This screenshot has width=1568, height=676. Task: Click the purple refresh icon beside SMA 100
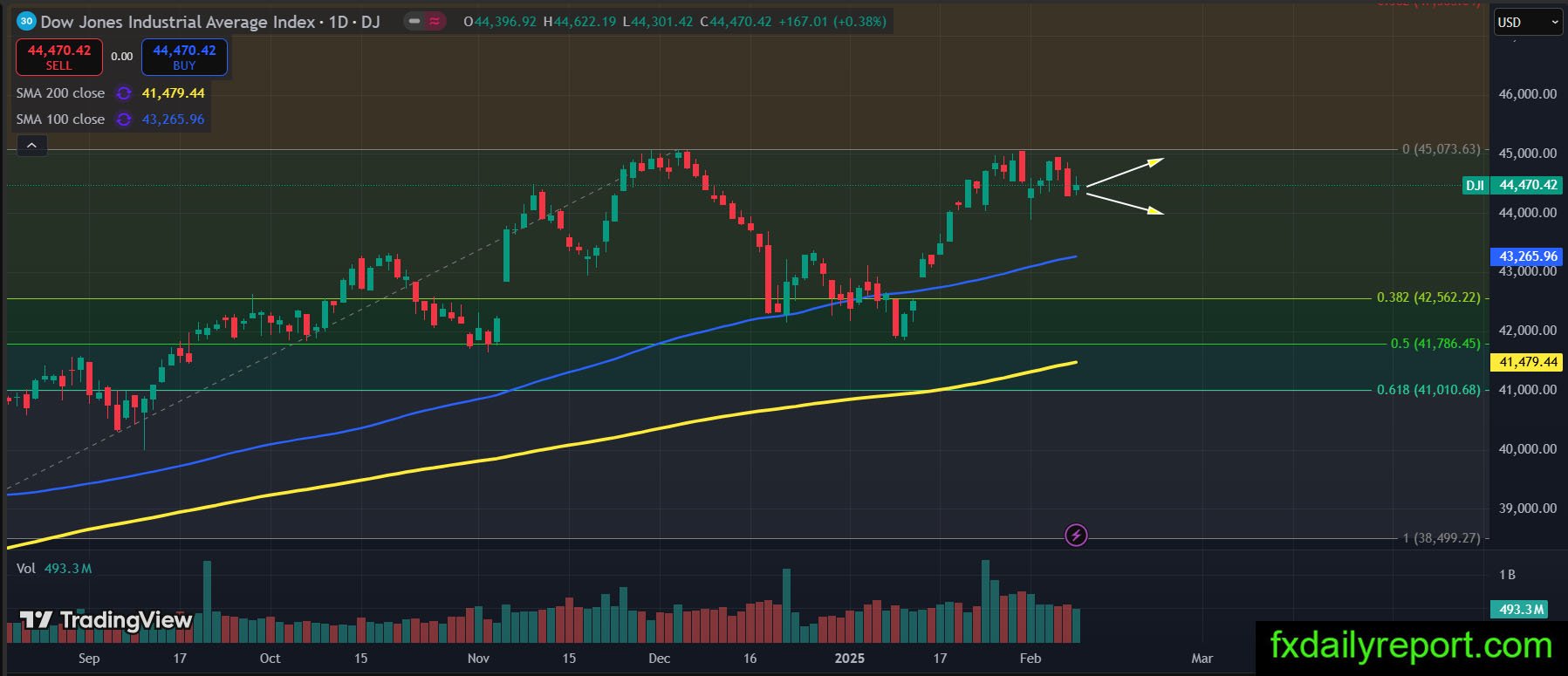pos(124,119)
